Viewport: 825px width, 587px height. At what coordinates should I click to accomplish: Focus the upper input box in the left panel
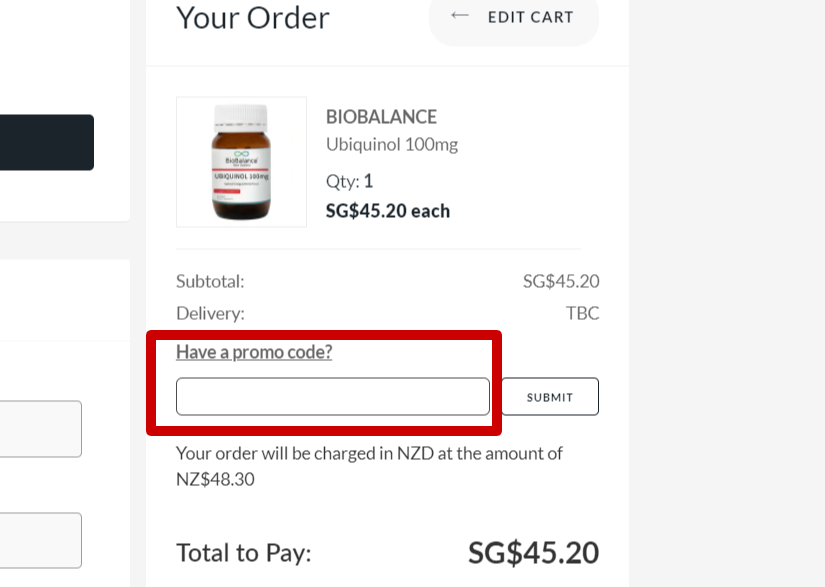pos(41,429)
